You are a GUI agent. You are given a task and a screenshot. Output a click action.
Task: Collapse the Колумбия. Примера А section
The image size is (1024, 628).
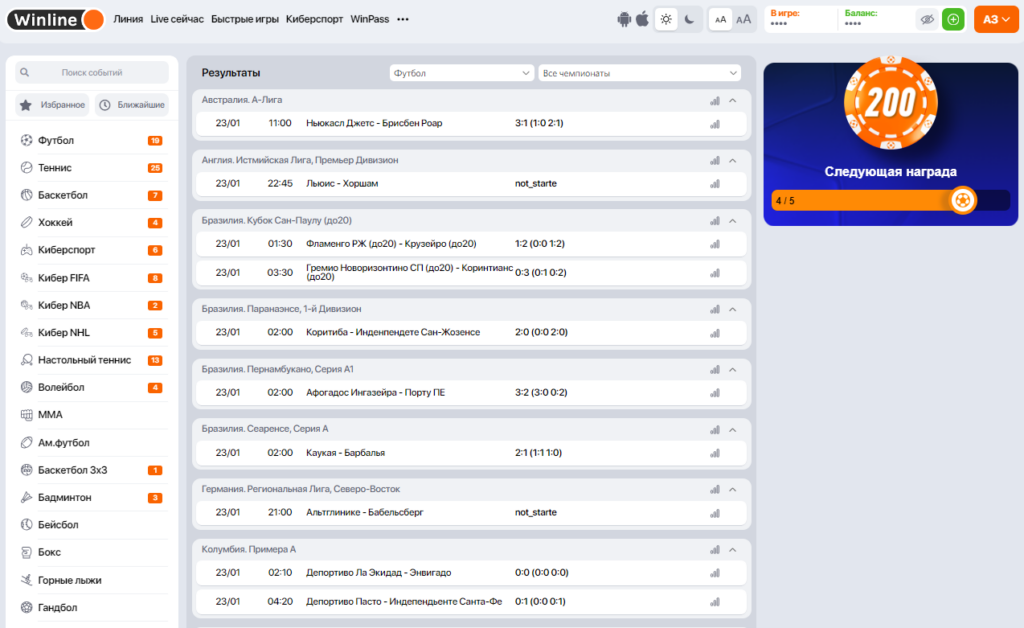coord(733,550)
